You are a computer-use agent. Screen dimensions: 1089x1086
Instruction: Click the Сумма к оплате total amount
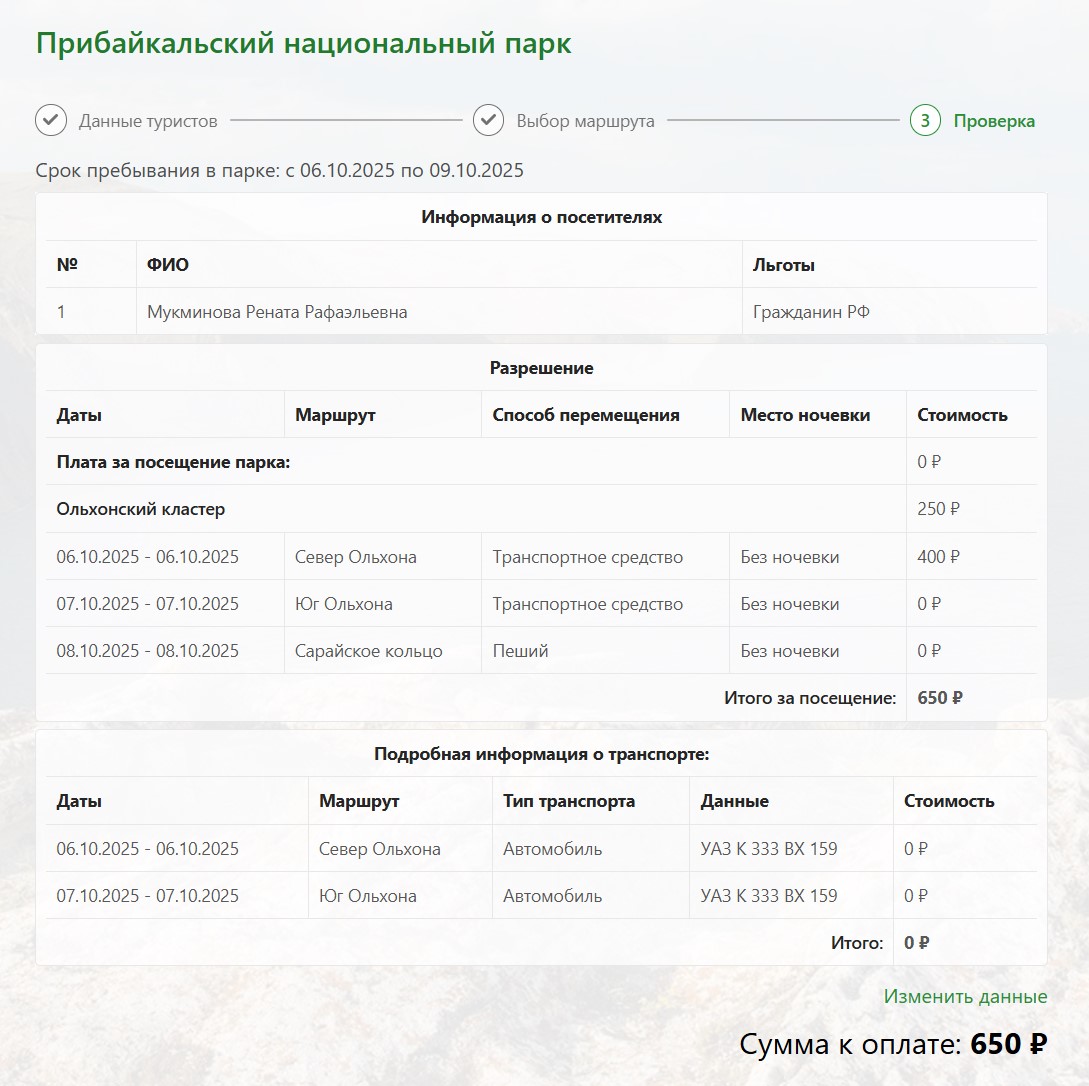[x=1008, y=1045]
